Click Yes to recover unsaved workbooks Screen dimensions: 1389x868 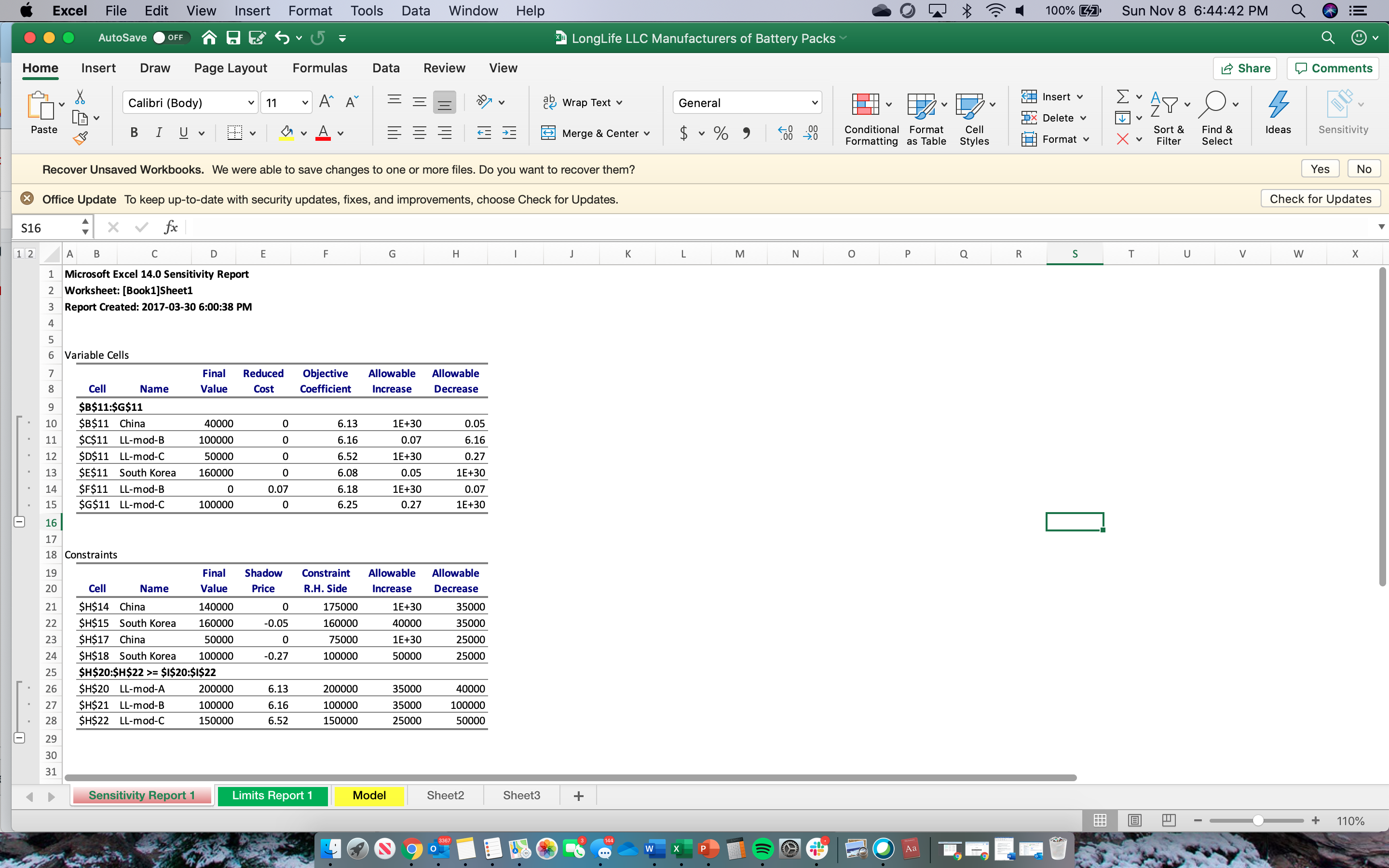1320,169
